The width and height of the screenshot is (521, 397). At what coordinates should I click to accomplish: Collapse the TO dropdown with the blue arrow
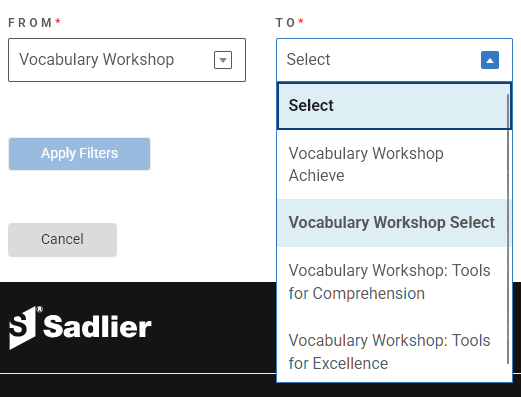tap(490, 60)
